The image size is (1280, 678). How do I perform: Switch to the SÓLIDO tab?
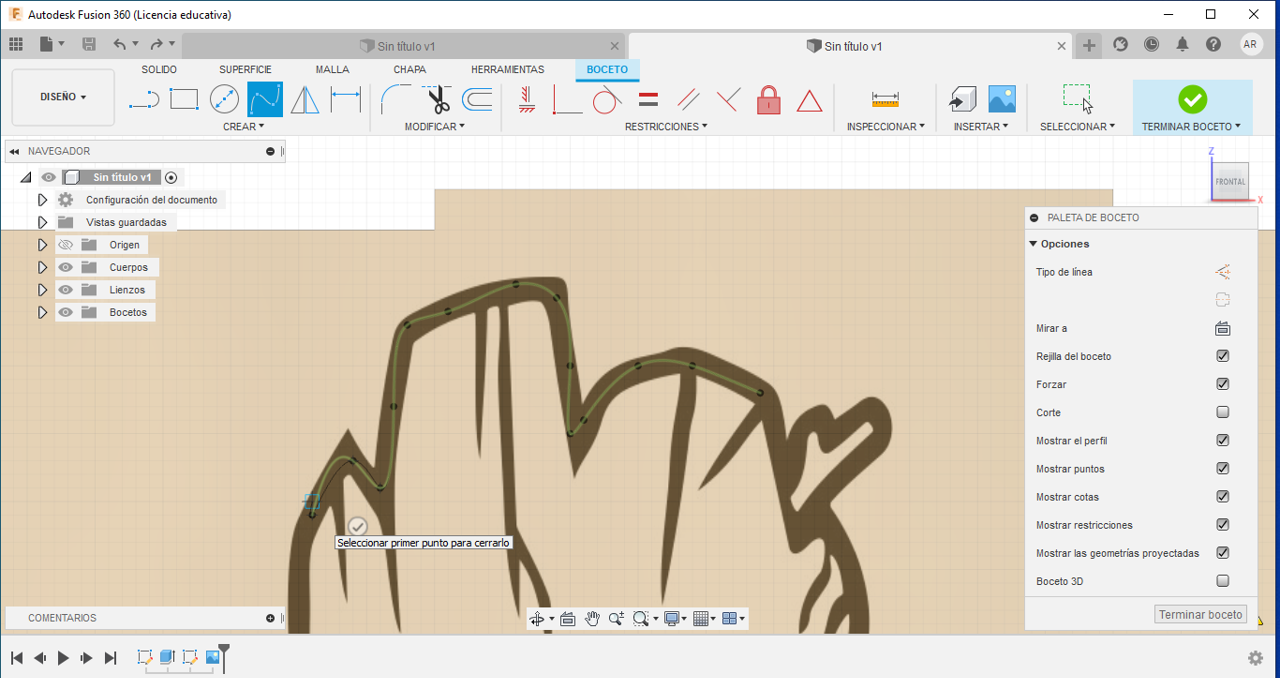click(x=159, y=70)
